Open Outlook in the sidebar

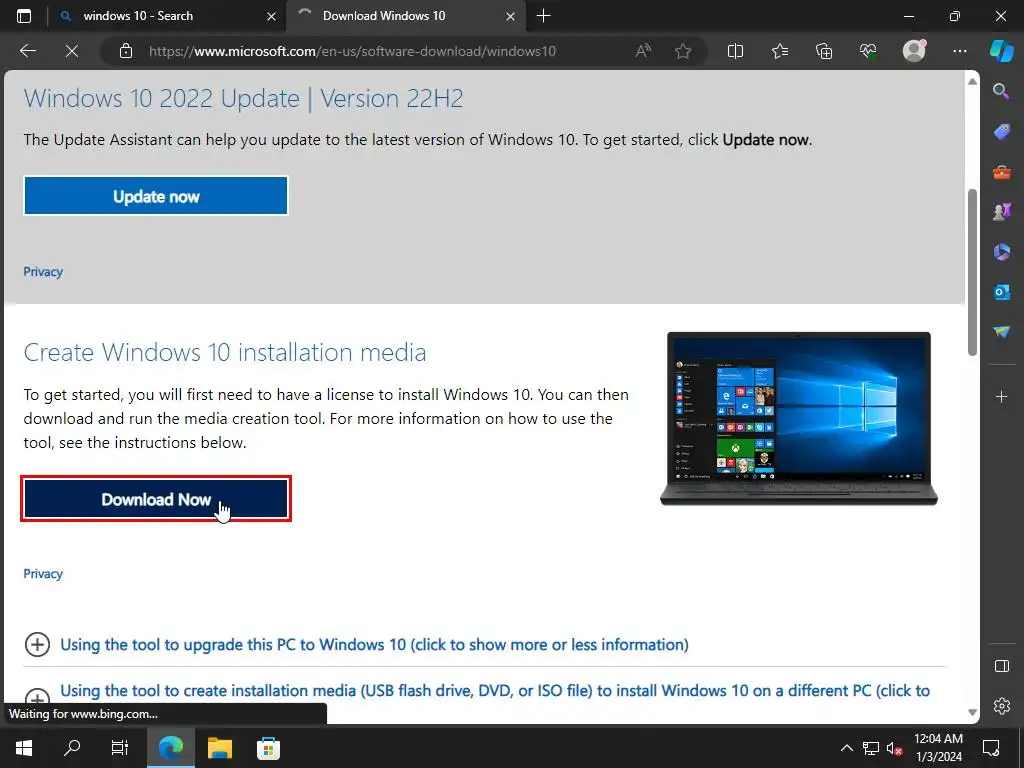pyautogui.click(x=1002, y=292)
